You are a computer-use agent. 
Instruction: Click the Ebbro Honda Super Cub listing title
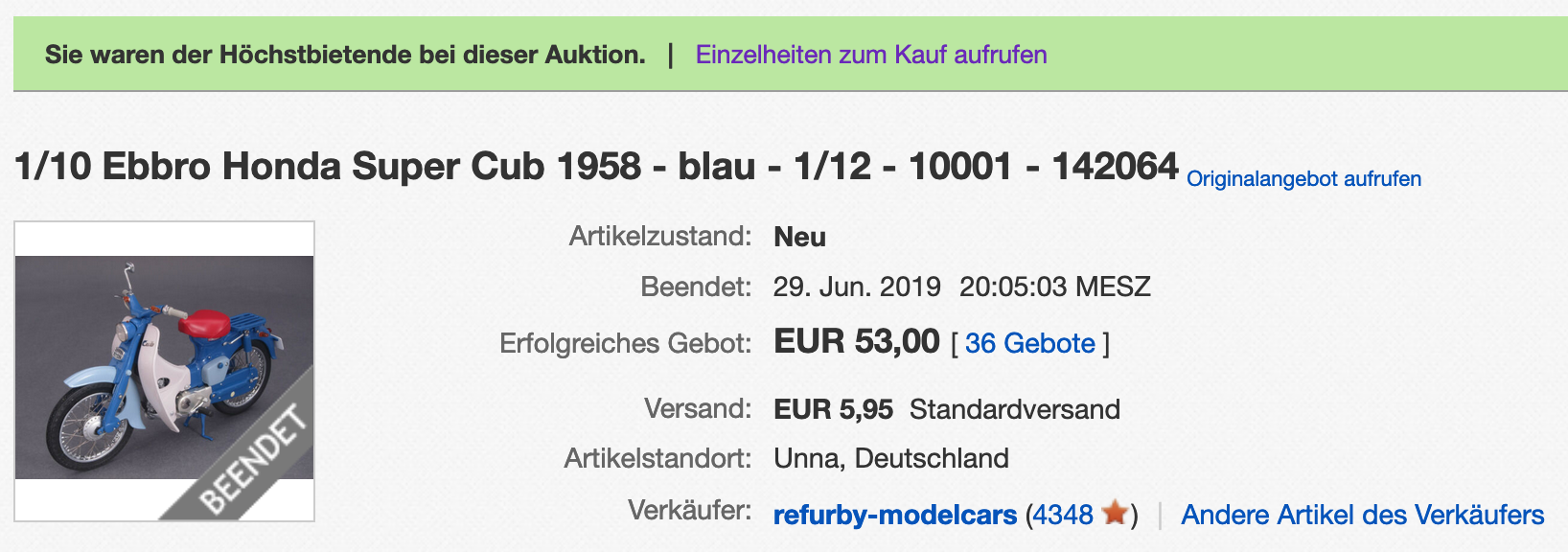click(x=596, y=167)
